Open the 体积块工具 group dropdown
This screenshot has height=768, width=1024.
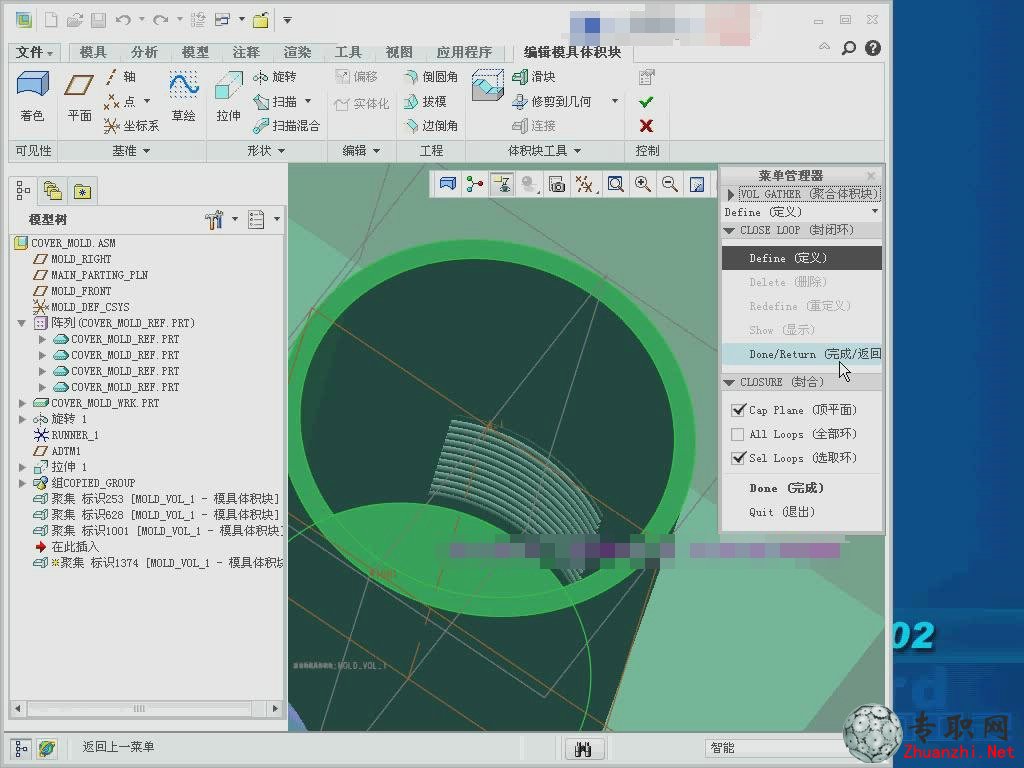(544, 151)
